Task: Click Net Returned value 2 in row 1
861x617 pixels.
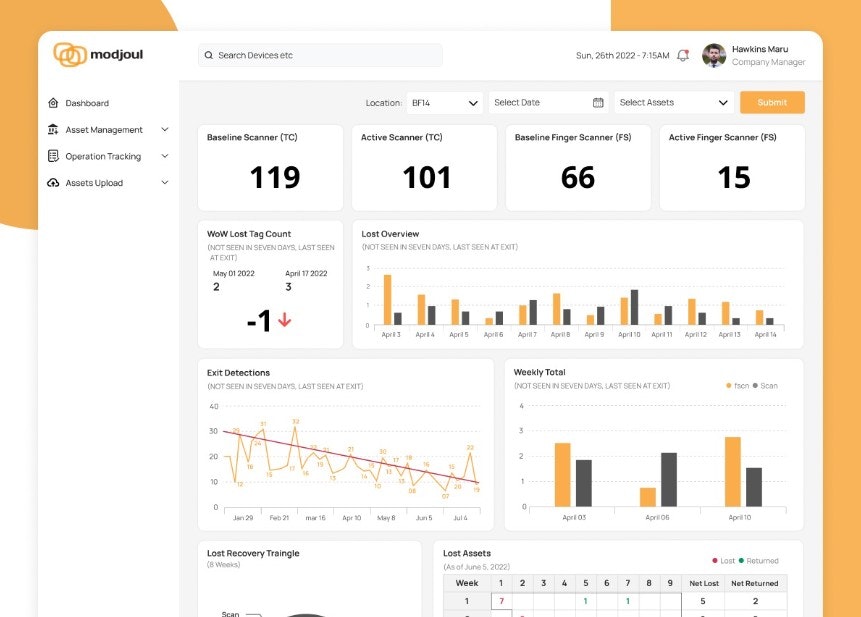Action: click(x=756, y=601)
